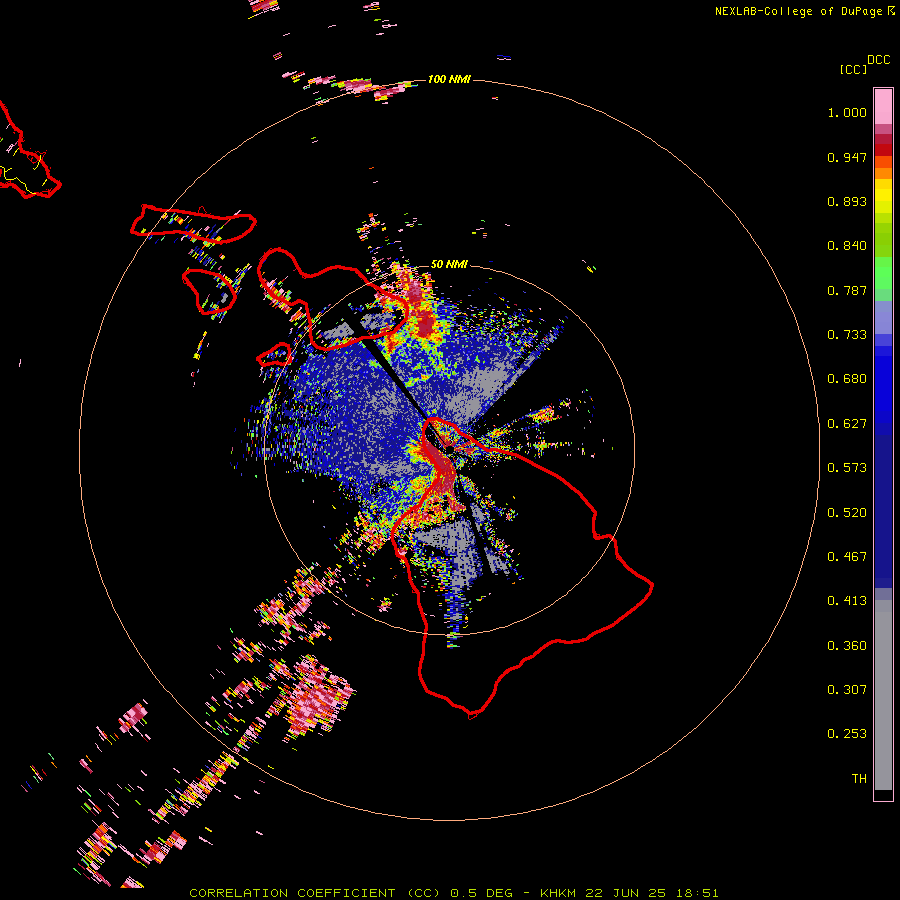This screenshot has width=900, height=900.
Task: Click the 0.360 scale value
Action: [x=847, y=646]
